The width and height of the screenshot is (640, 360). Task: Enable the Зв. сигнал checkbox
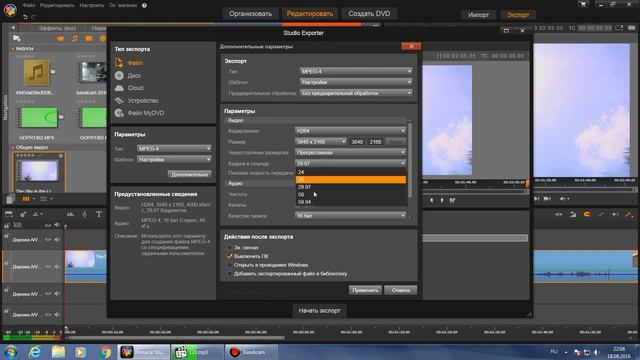tap(229, 248)
